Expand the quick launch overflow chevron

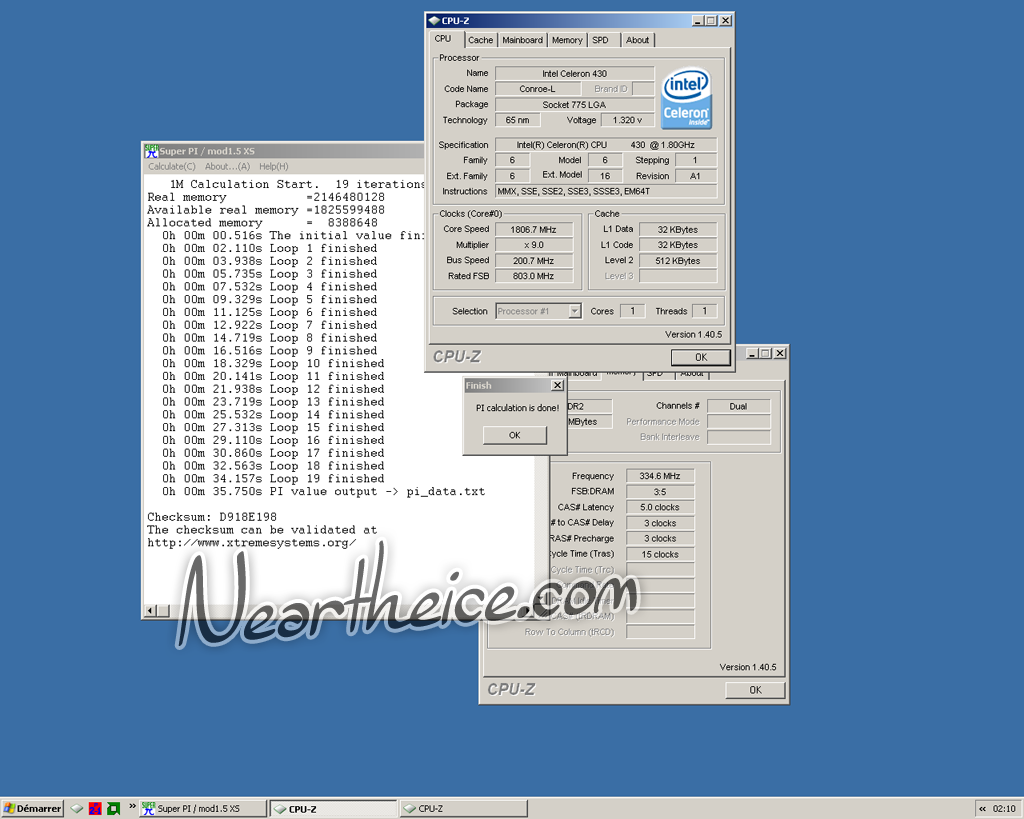tap(133, 807)
